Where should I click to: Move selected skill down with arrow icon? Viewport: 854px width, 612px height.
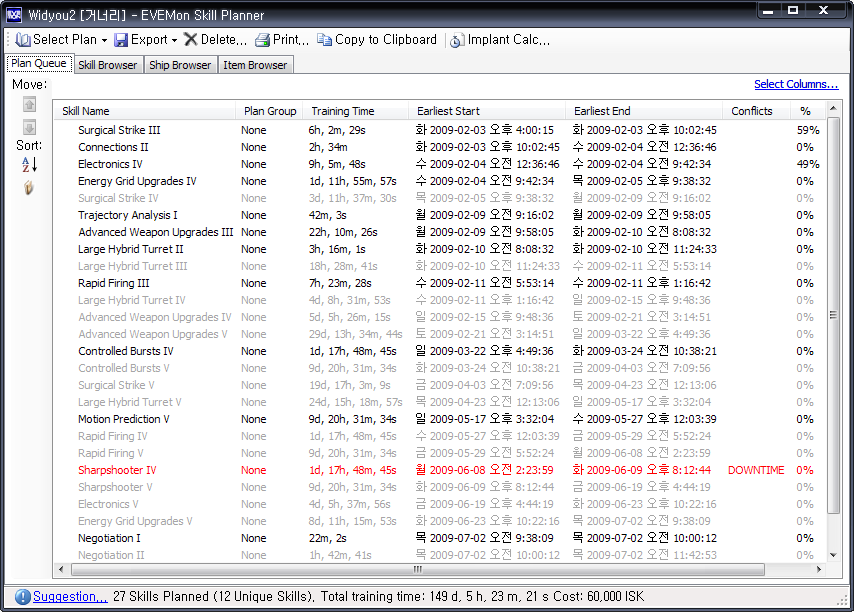(29, 127)
